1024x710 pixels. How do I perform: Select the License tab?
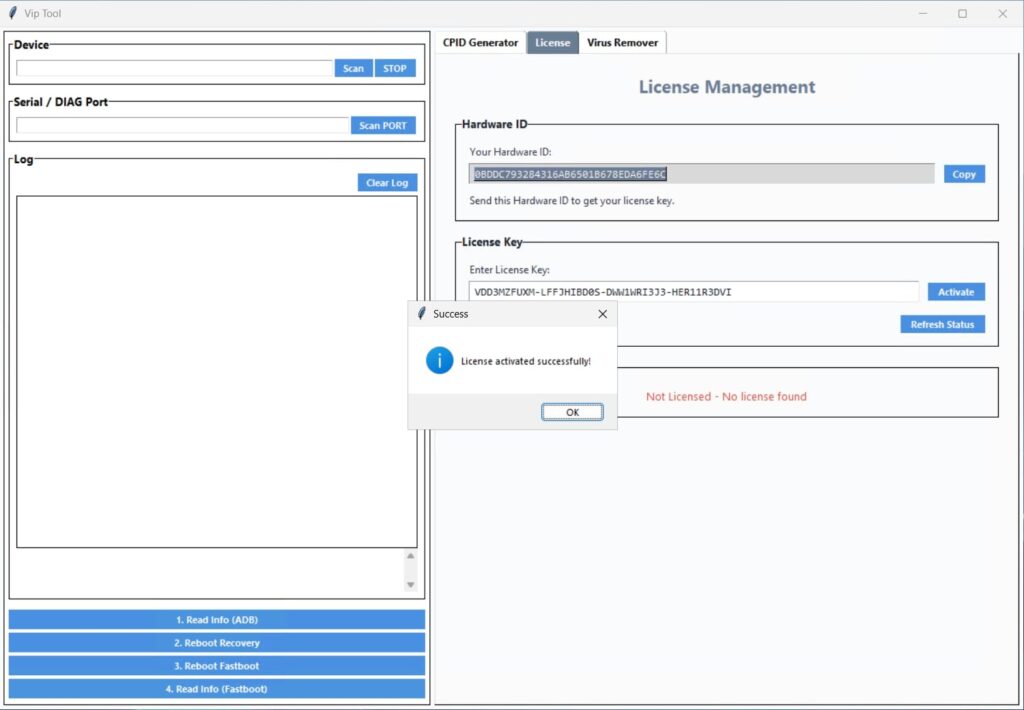pos(552,43)
